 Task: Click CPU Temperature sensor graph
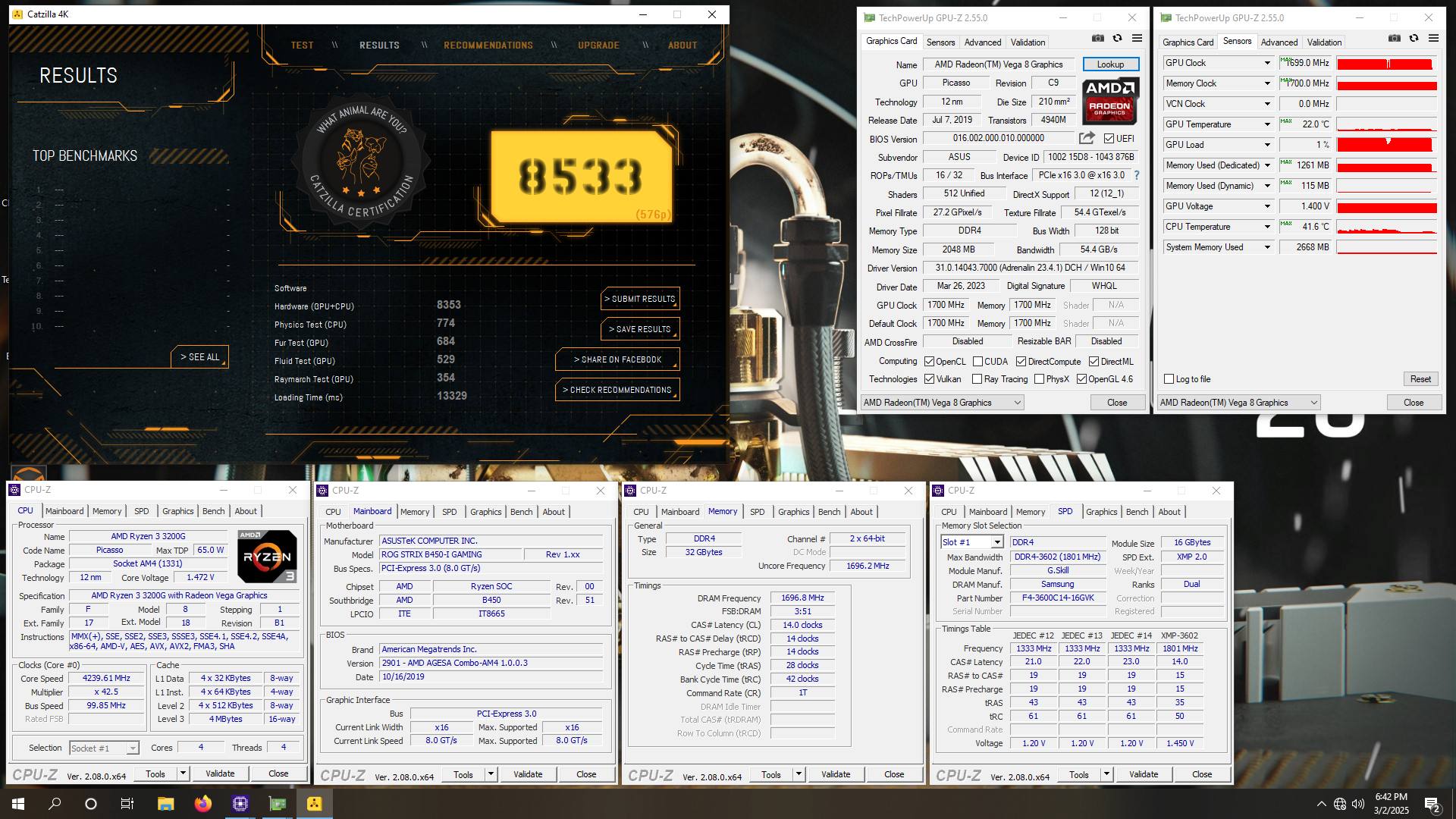1386,227
